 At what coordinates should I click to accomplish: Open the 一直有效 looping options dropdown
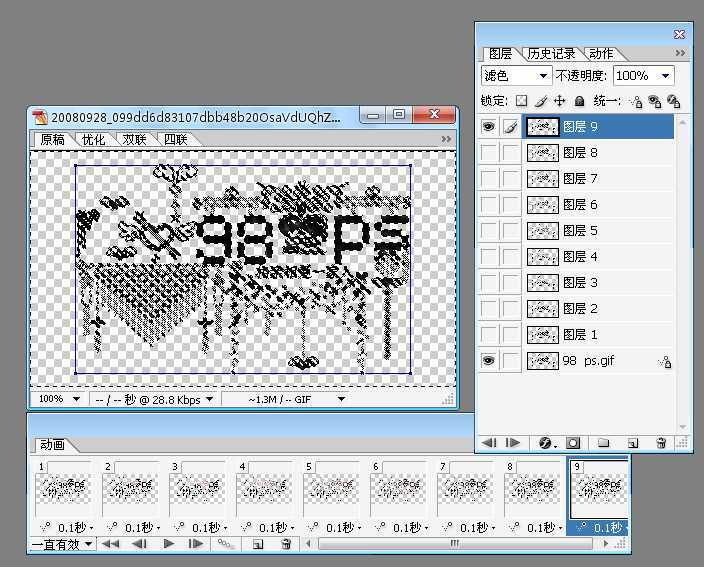click(x=62, y=544)
